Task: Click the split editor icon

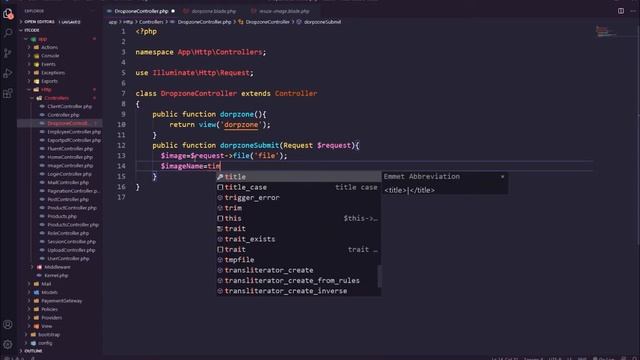Action: coord(621,11)
